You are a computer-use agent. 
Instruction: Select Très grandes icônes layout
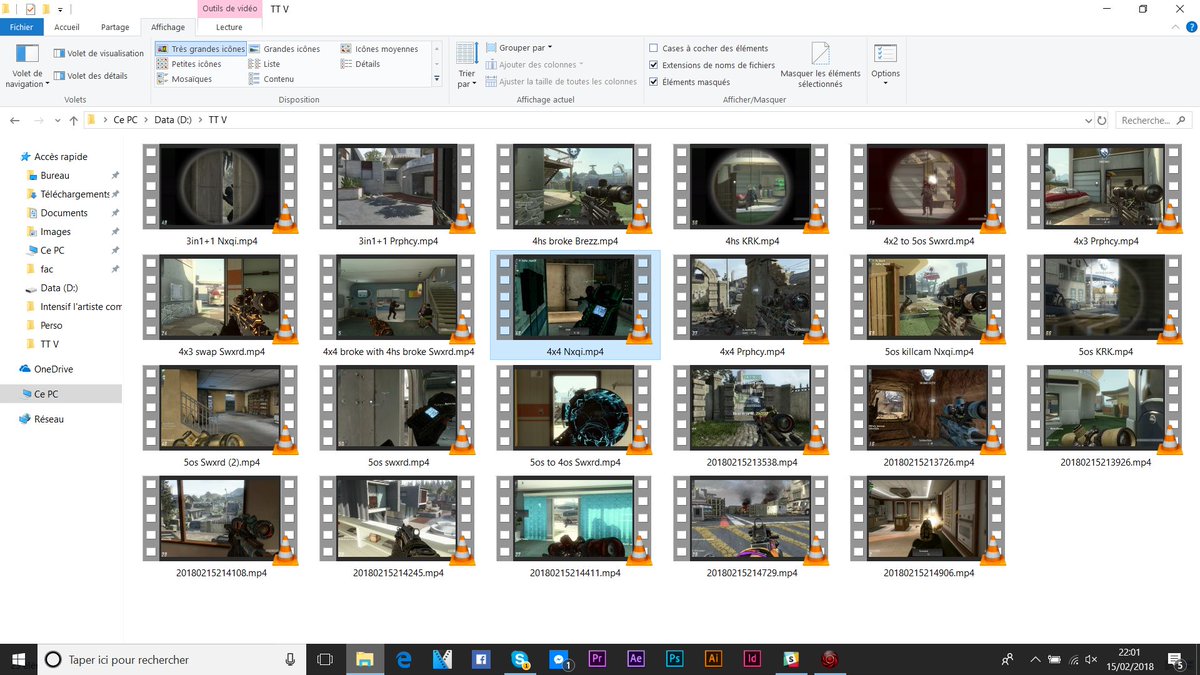point(201,48)
